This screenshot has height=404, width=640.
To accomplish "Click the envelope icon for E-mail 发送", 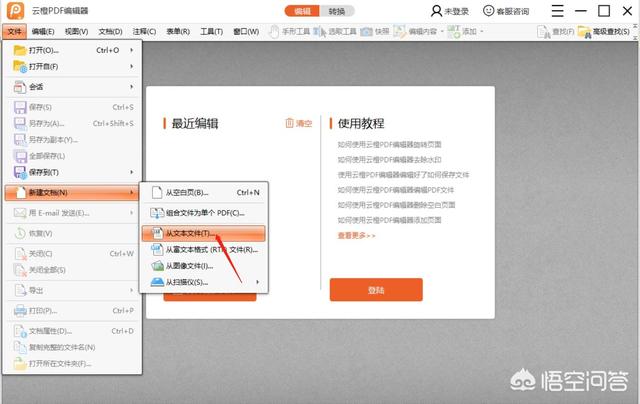I will (20, 213).
